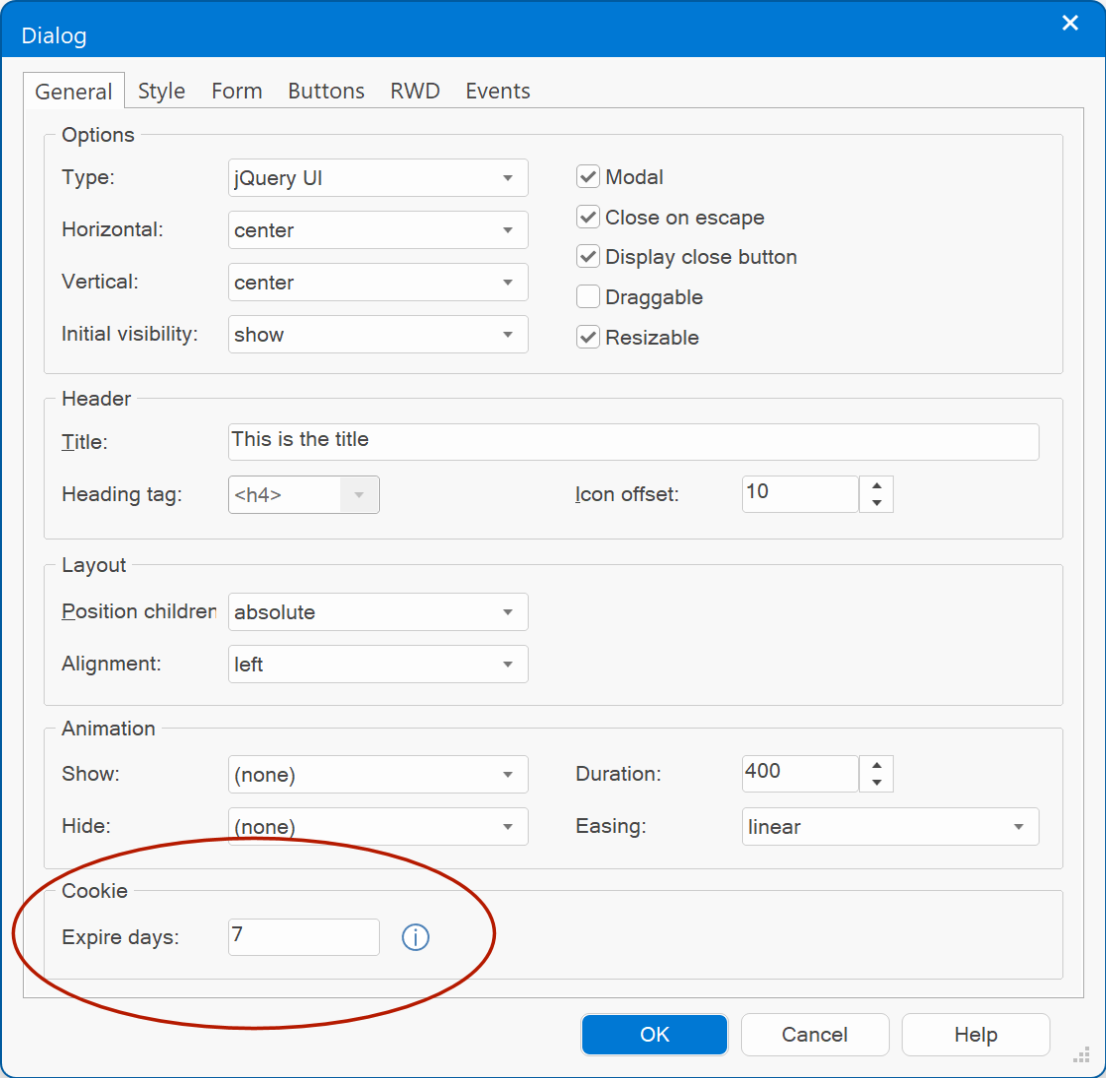Open the Events tab
This screenshot has width=1107, height=1079.
498,91
